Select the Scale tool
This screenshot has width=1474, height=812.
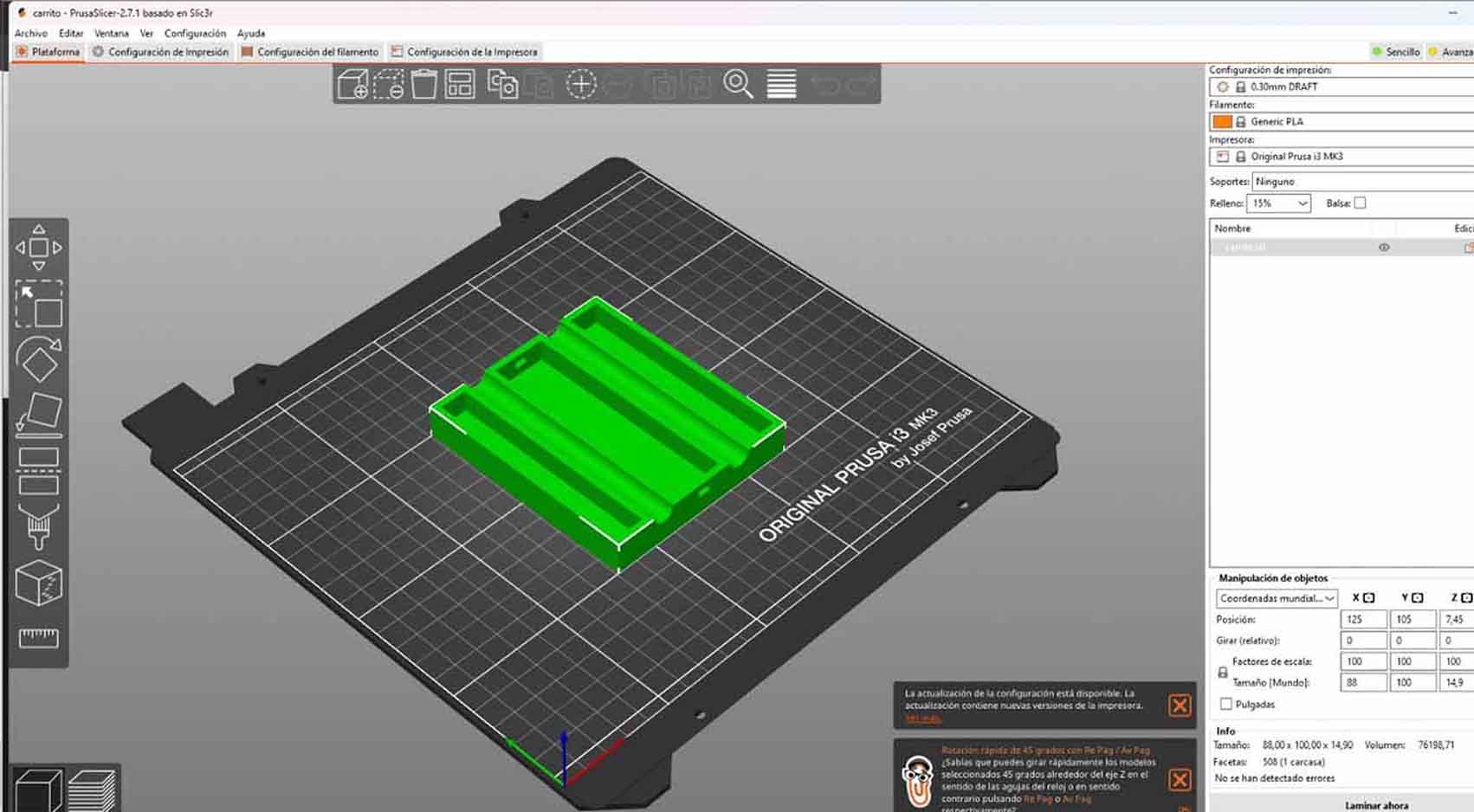point(39,304)
